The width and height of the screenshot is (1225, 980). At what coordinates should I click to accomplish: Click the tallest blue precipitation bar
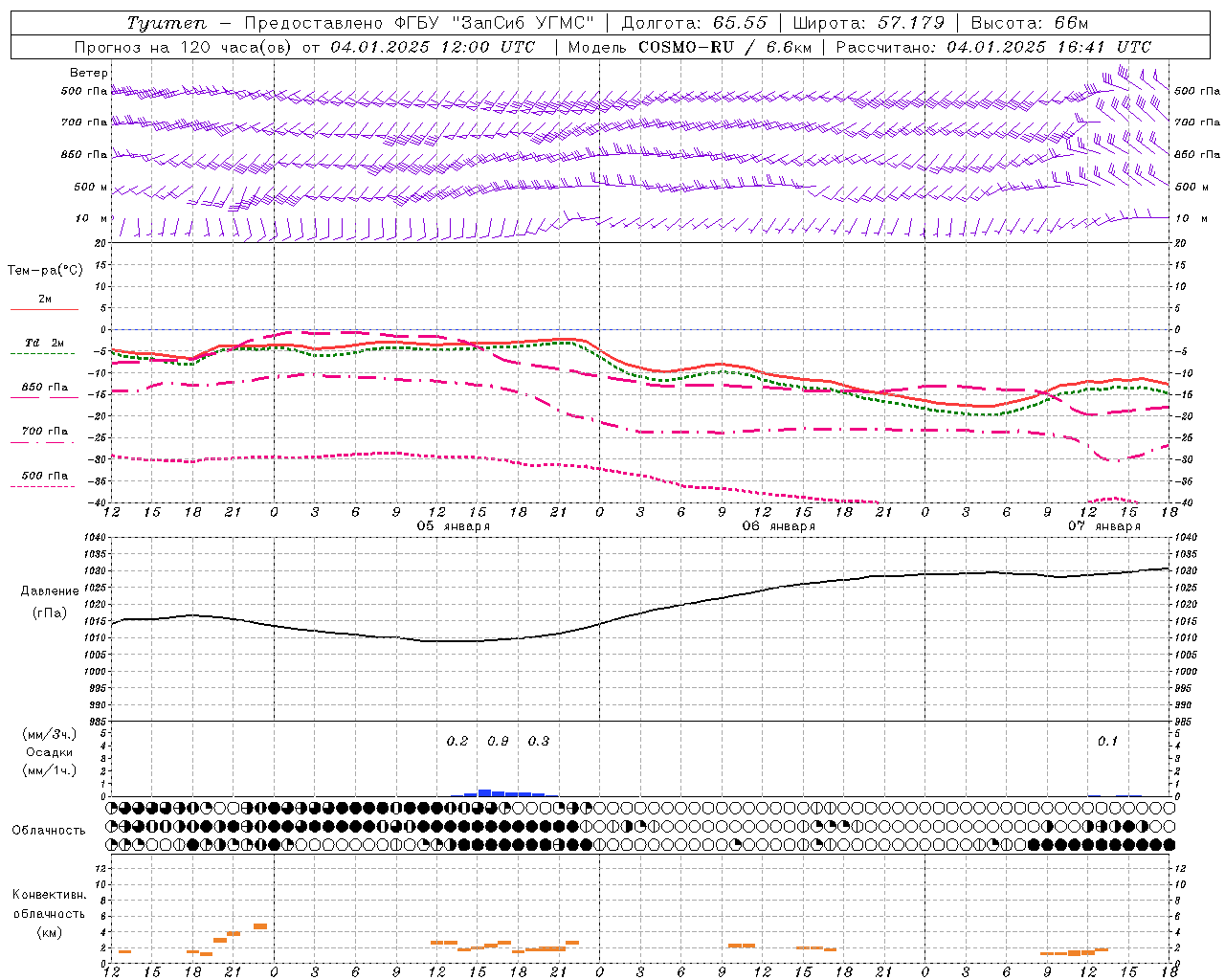click(484, 792)
